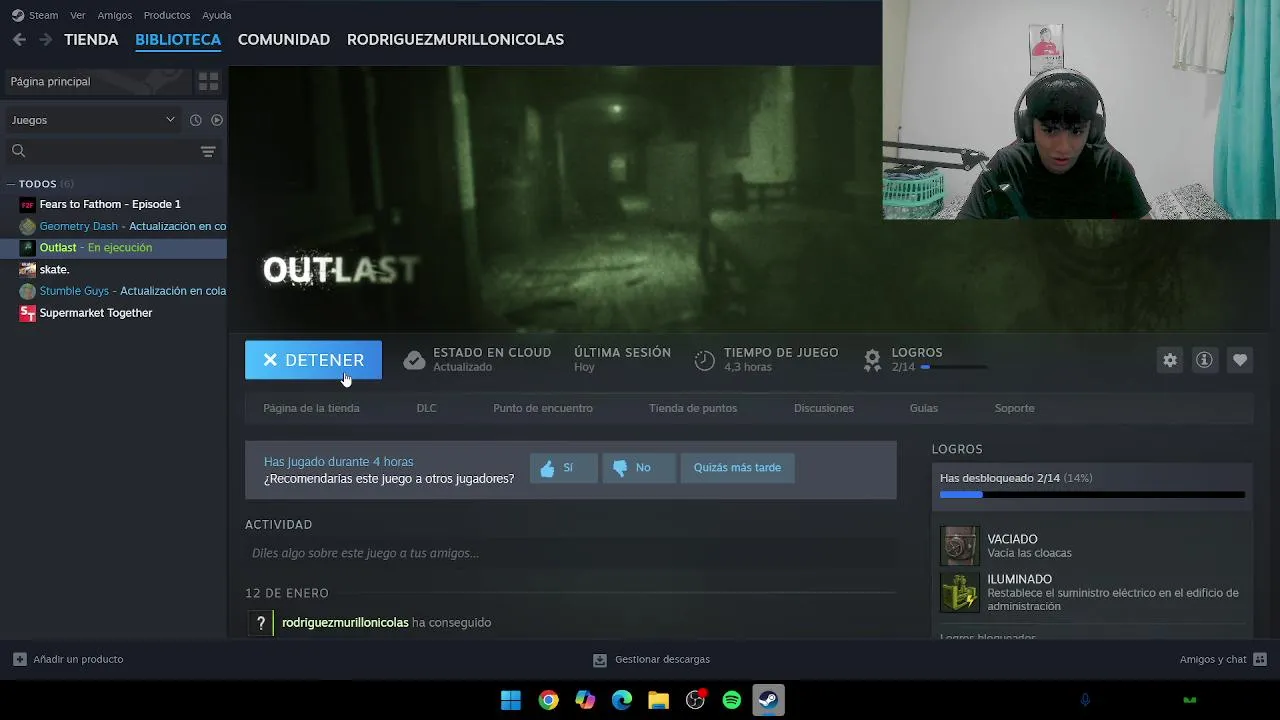Image resolution: width=1280 pixels, height=720 pixels.
Task: Click No to not recommend
Action: click(x=638, y=468)
